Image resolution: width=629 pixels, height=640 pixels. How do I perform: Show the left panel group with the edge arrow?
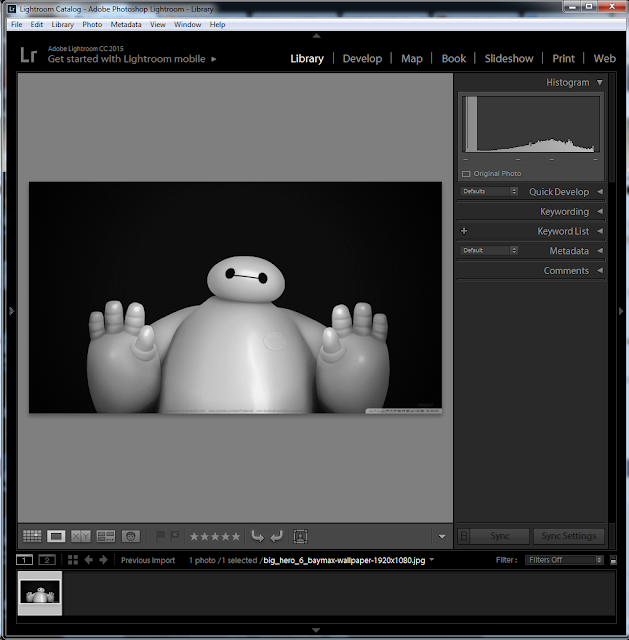[12, 311]
